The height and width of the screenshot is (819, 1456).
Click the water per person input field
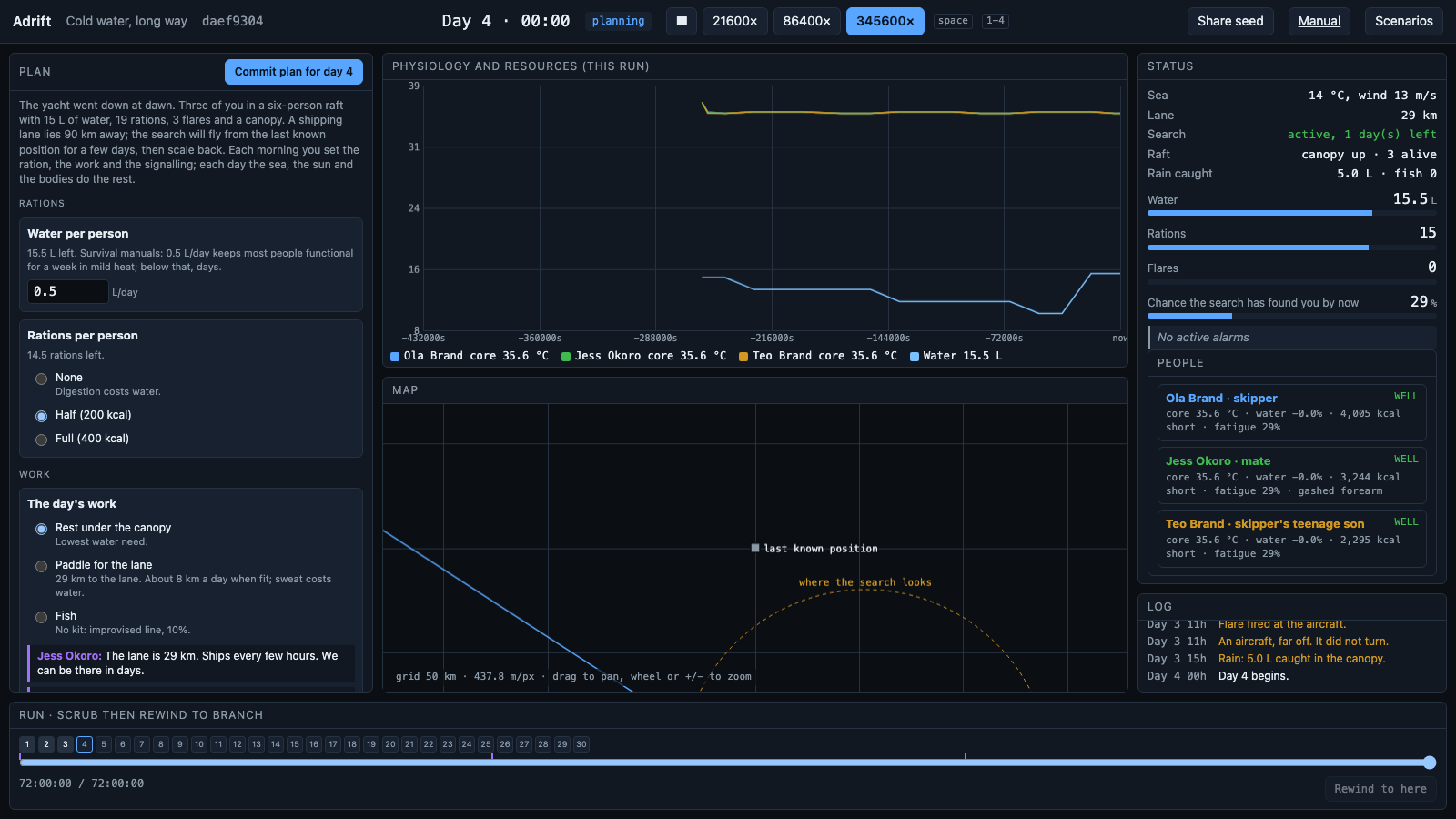click(x=68, y=291)
